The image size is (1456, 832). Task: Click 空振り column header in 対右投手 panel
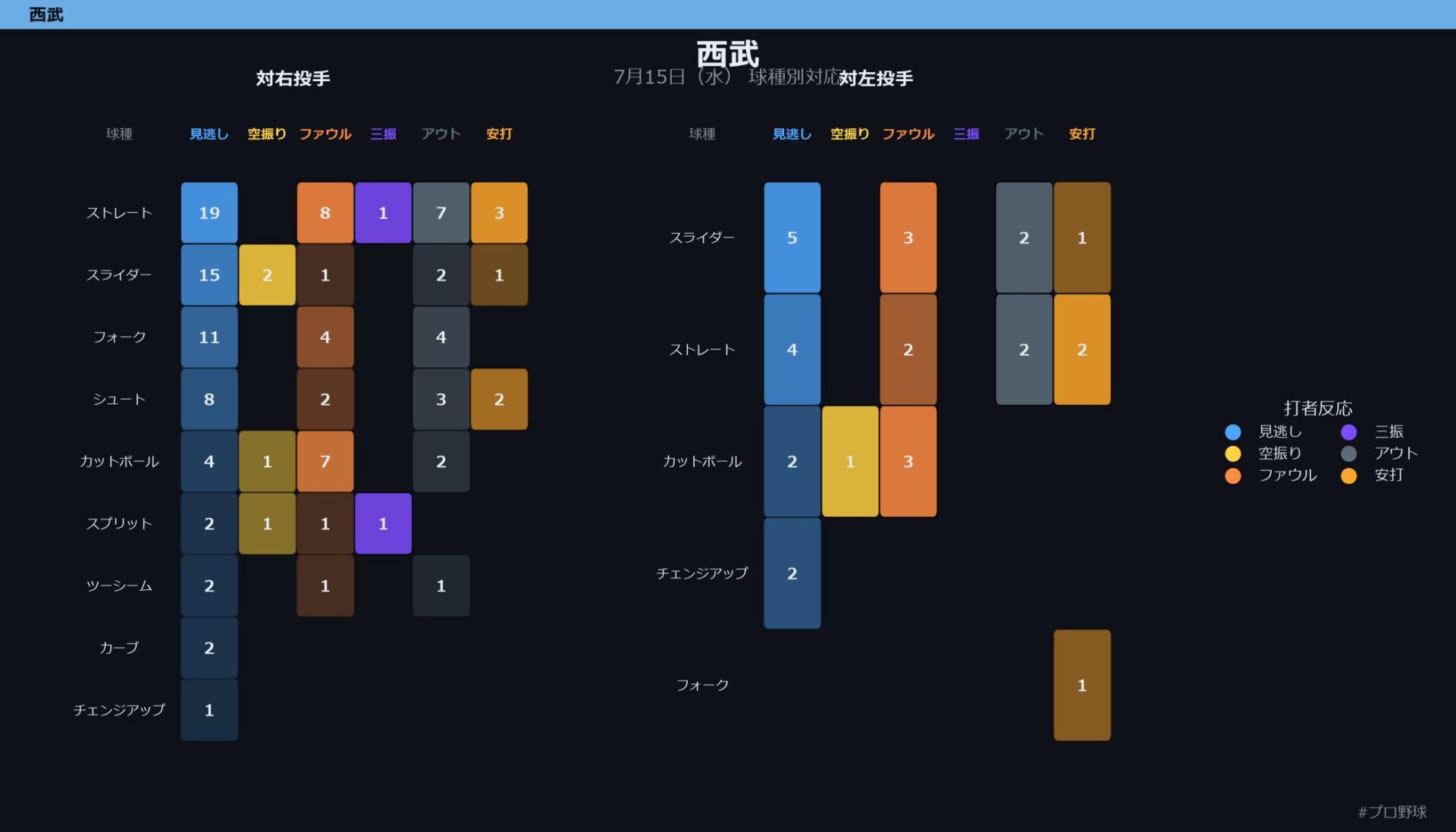coord(267,134)
